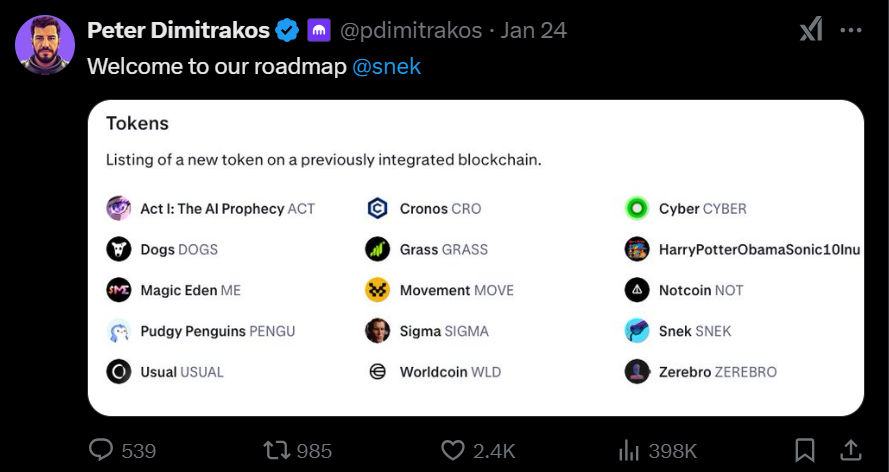Click the Worldcoin WLD token icon
The width and height of the screenshot is (889, 472).
(378, 372)
